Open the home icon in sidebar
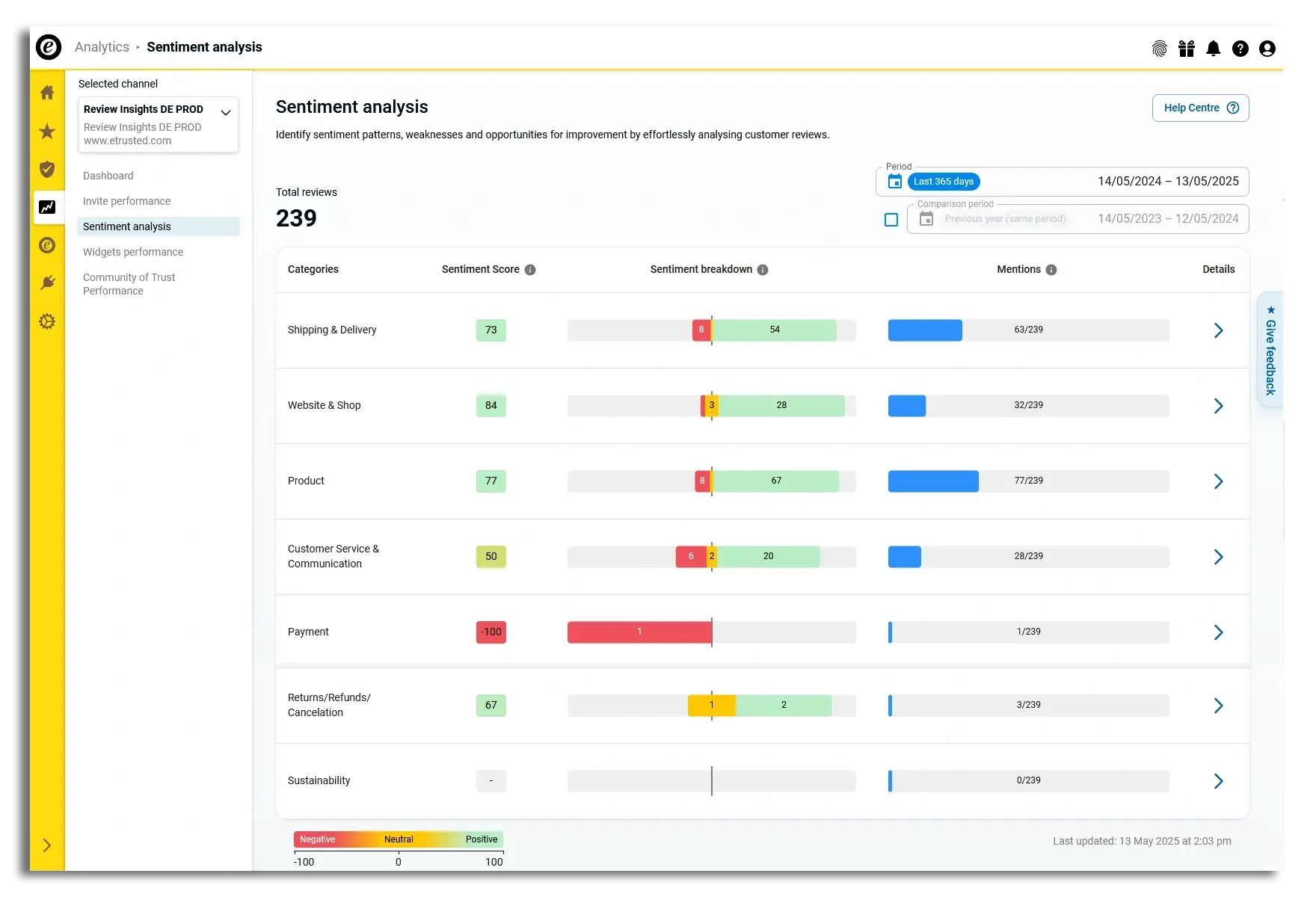The width and height of the screenshot is (1316, 897). pyautogui.click(x=47, y=93)
